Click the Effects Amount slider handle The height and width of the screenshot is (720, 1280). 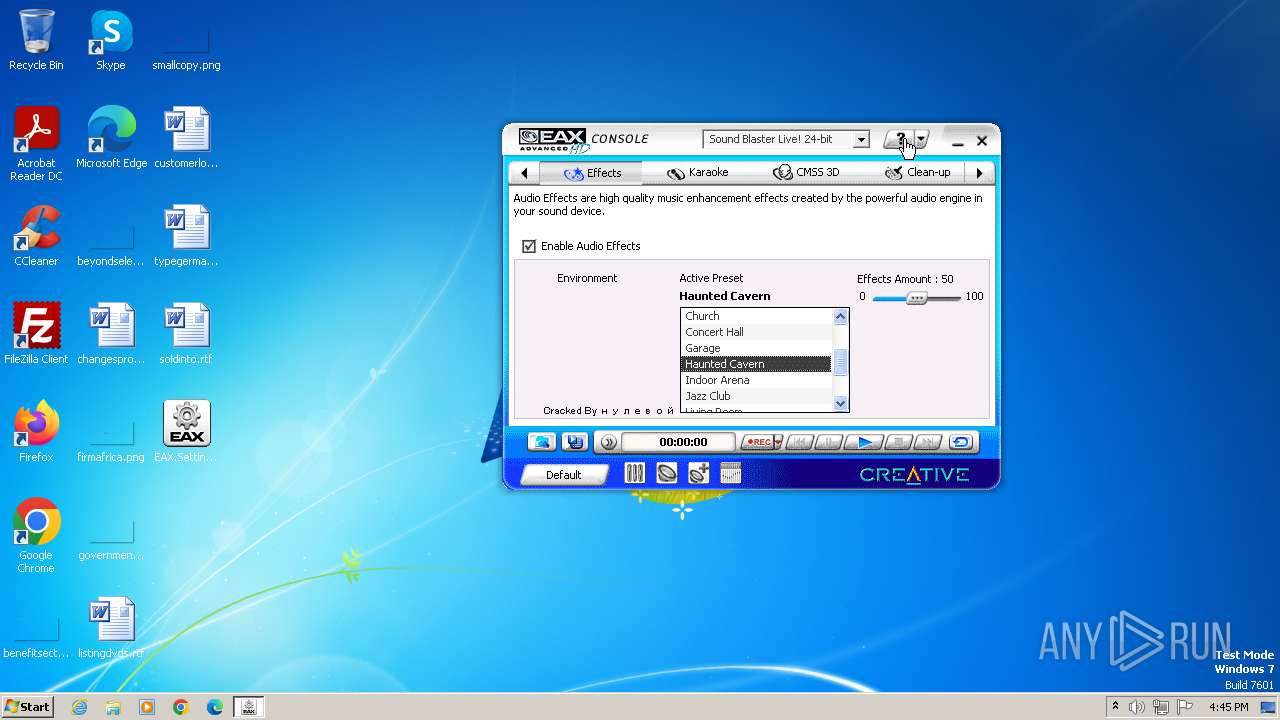[x=916, y=298]
